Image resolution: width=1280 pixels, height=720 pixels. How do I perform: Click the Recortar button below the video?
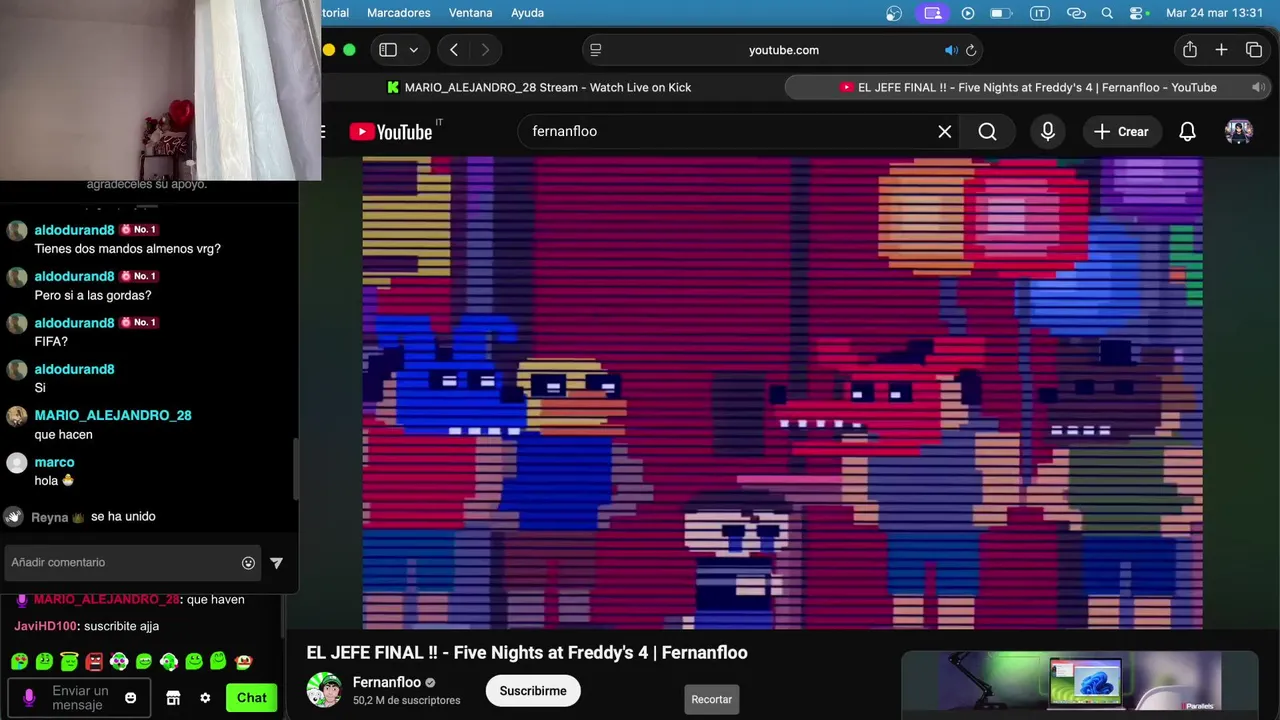click(712, 699)
